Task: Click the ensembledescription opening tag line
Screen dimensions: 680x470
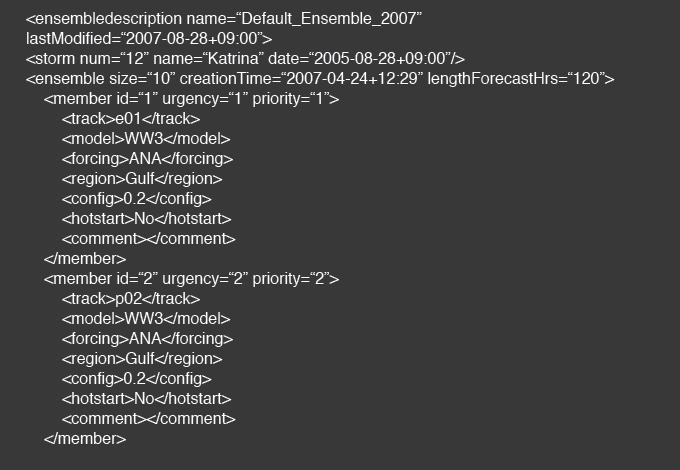Action: point(224,19)
